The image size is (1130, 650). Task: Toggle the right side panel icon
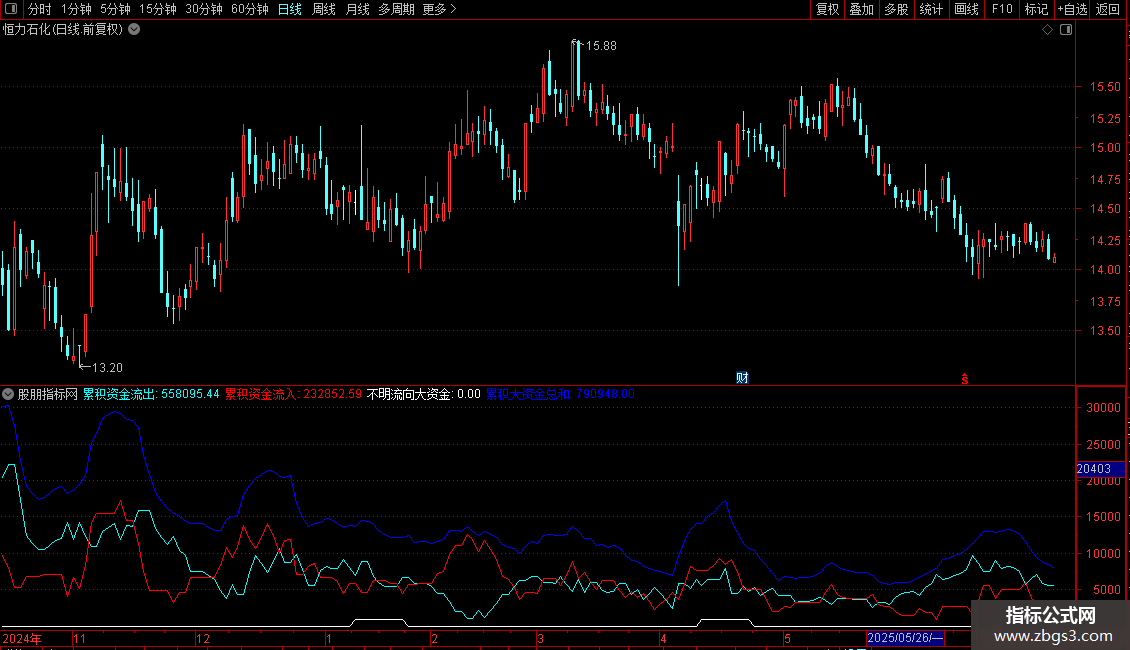point(1066,30)
